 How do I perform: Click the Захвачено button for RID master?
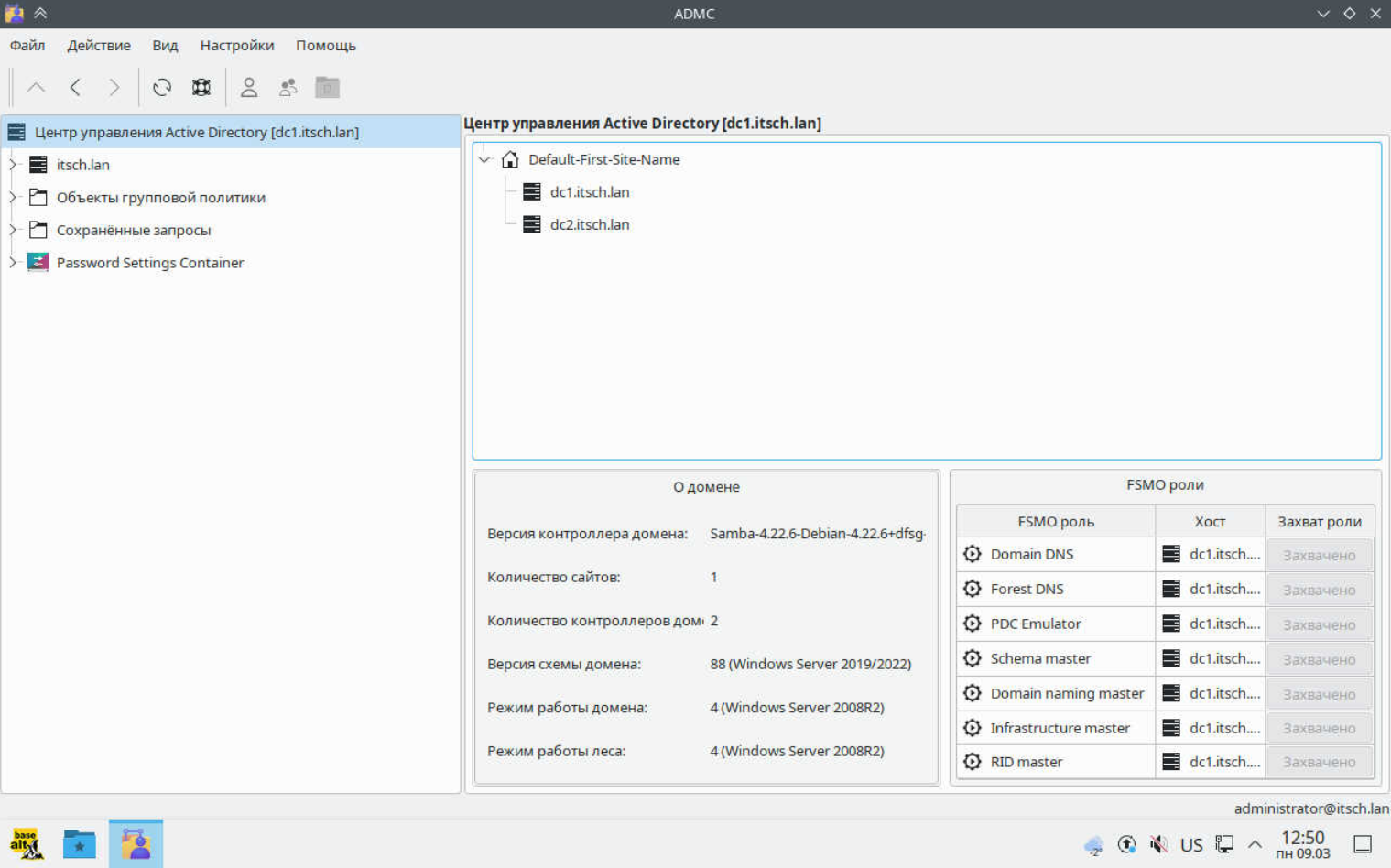[x=1319, y=762]
